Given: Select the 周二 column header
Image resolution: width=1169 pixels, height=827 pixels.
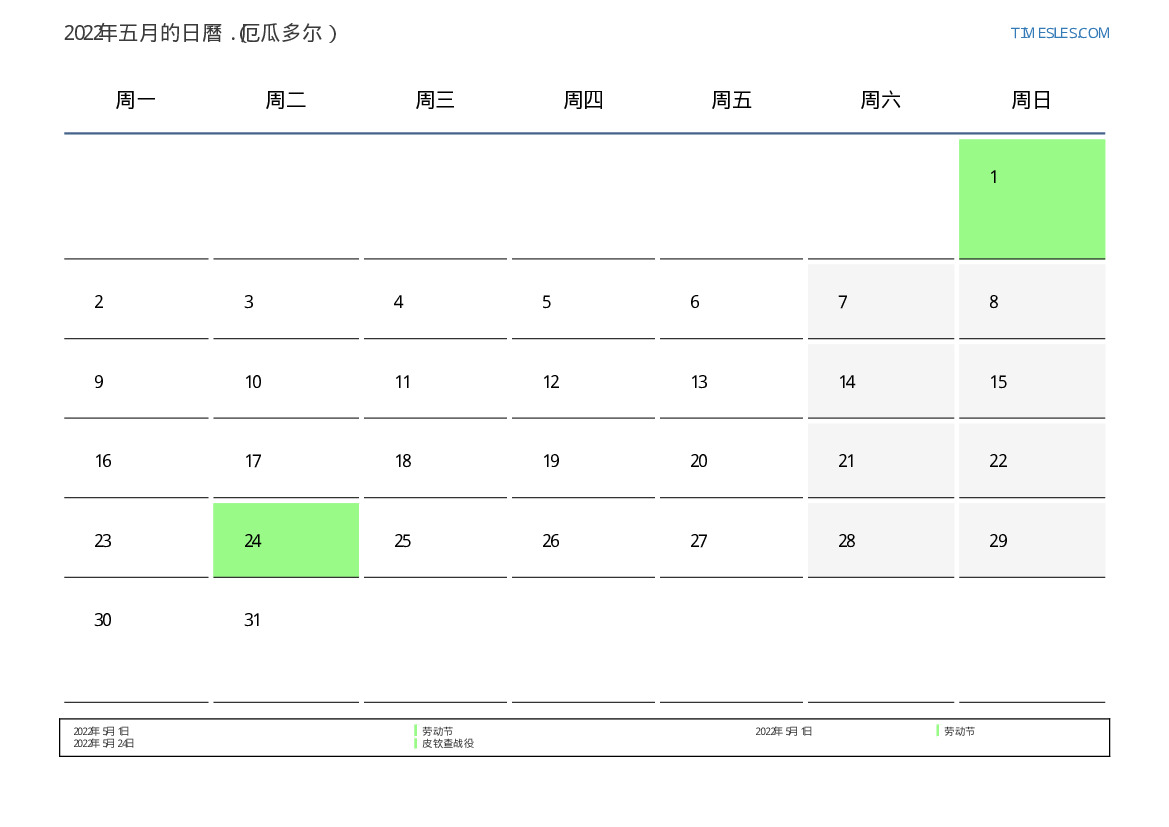Looking at the screenshot, I should (286, 99).
